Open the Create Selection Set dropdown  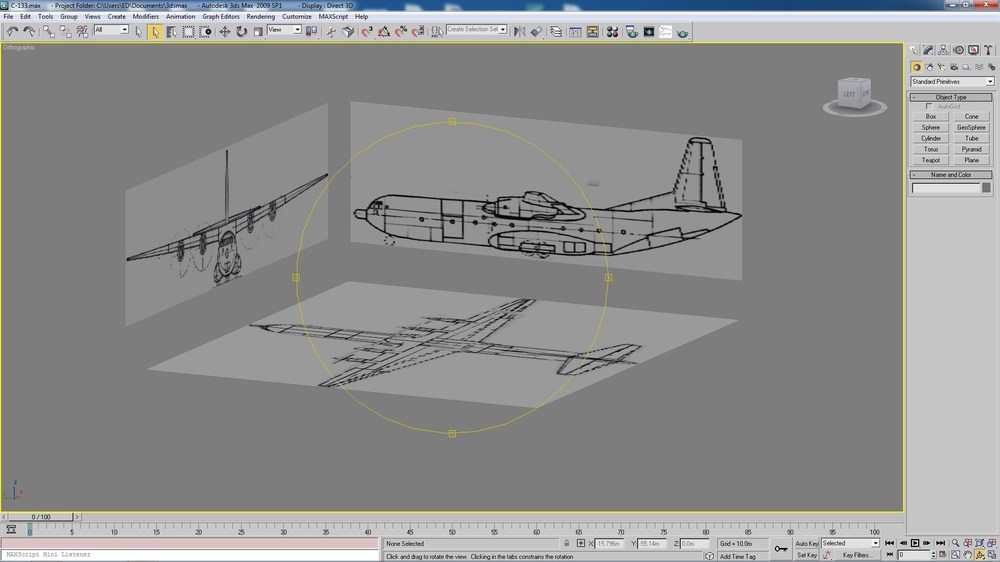click(x=476, y=29)
